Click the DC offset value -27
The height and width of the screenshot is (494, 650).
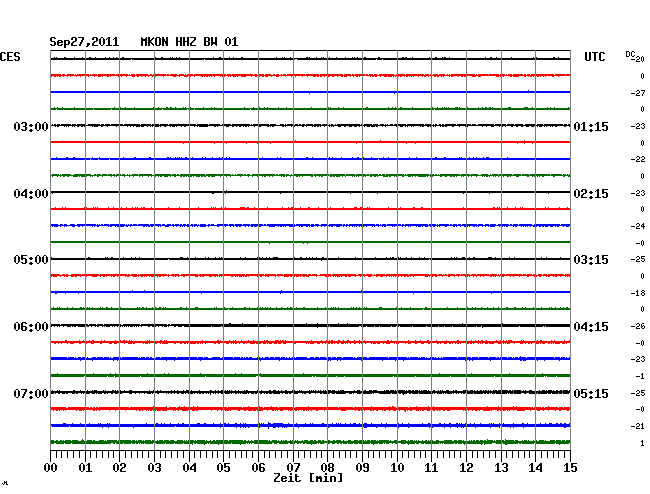(638, 93)
